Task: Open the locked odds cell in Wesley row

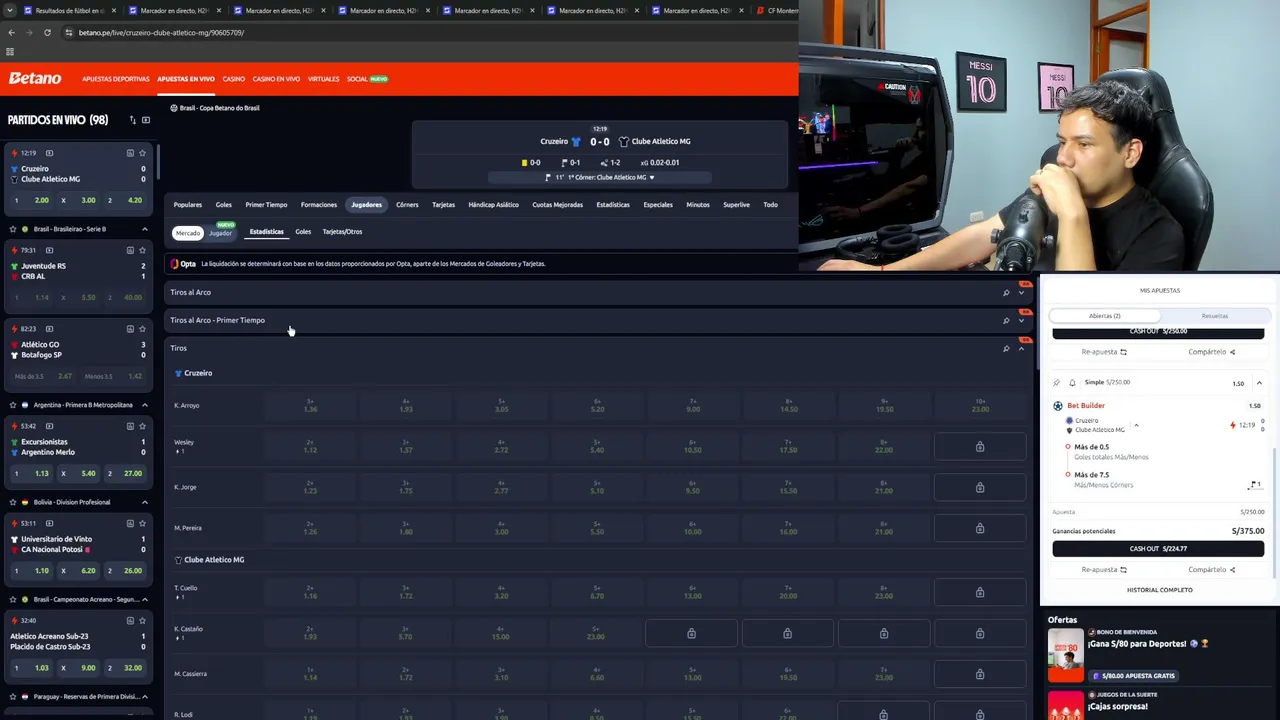Action: click(980, 447)
